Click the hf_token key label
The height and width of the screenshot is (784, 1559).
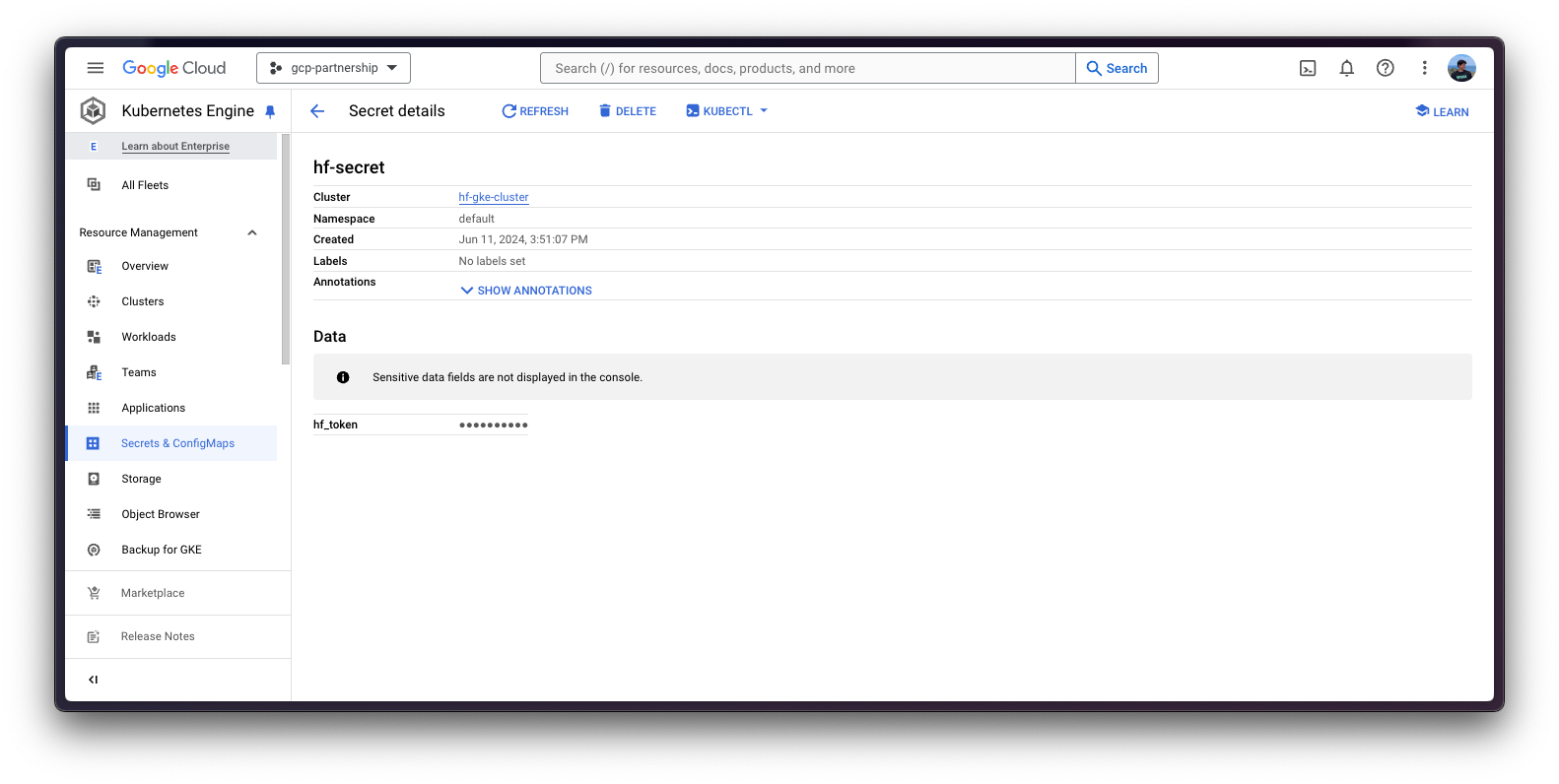point(335,425)
